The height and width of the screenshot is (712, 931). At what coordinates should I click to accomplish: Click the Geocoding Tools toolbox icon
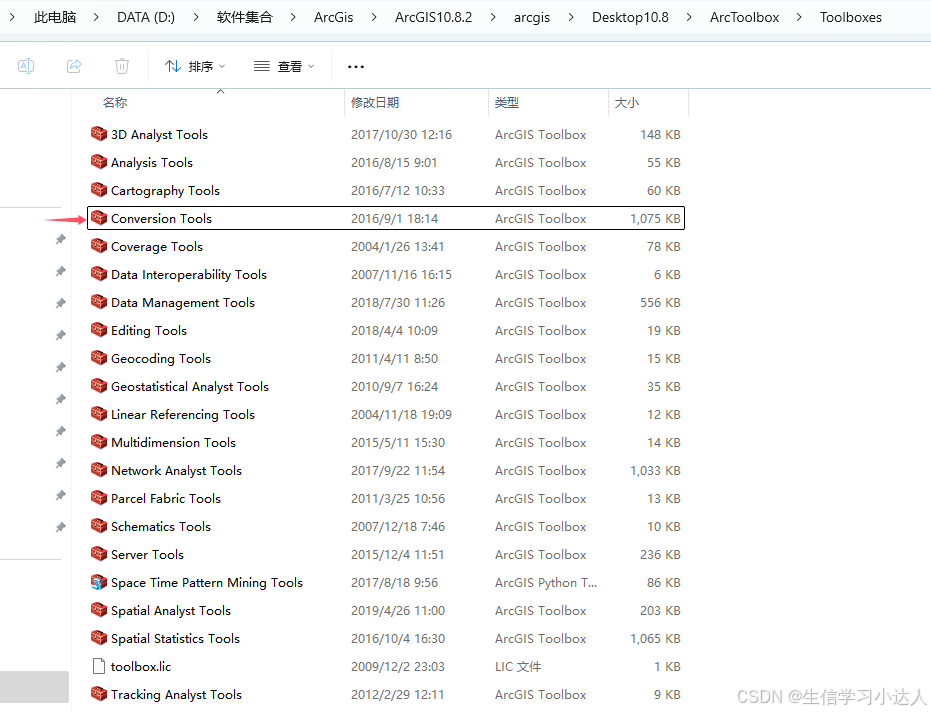click(x=99, y=357)
